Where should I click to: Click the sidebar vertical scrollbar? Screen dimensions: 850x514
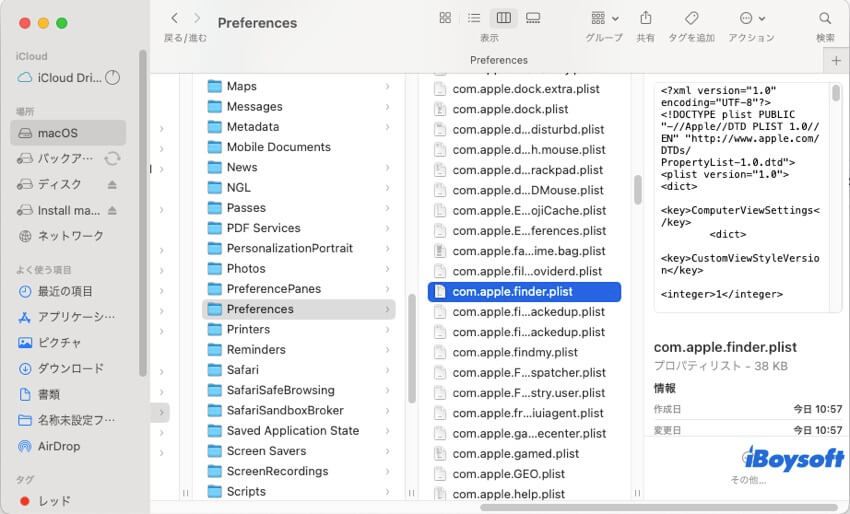[143, 213]
